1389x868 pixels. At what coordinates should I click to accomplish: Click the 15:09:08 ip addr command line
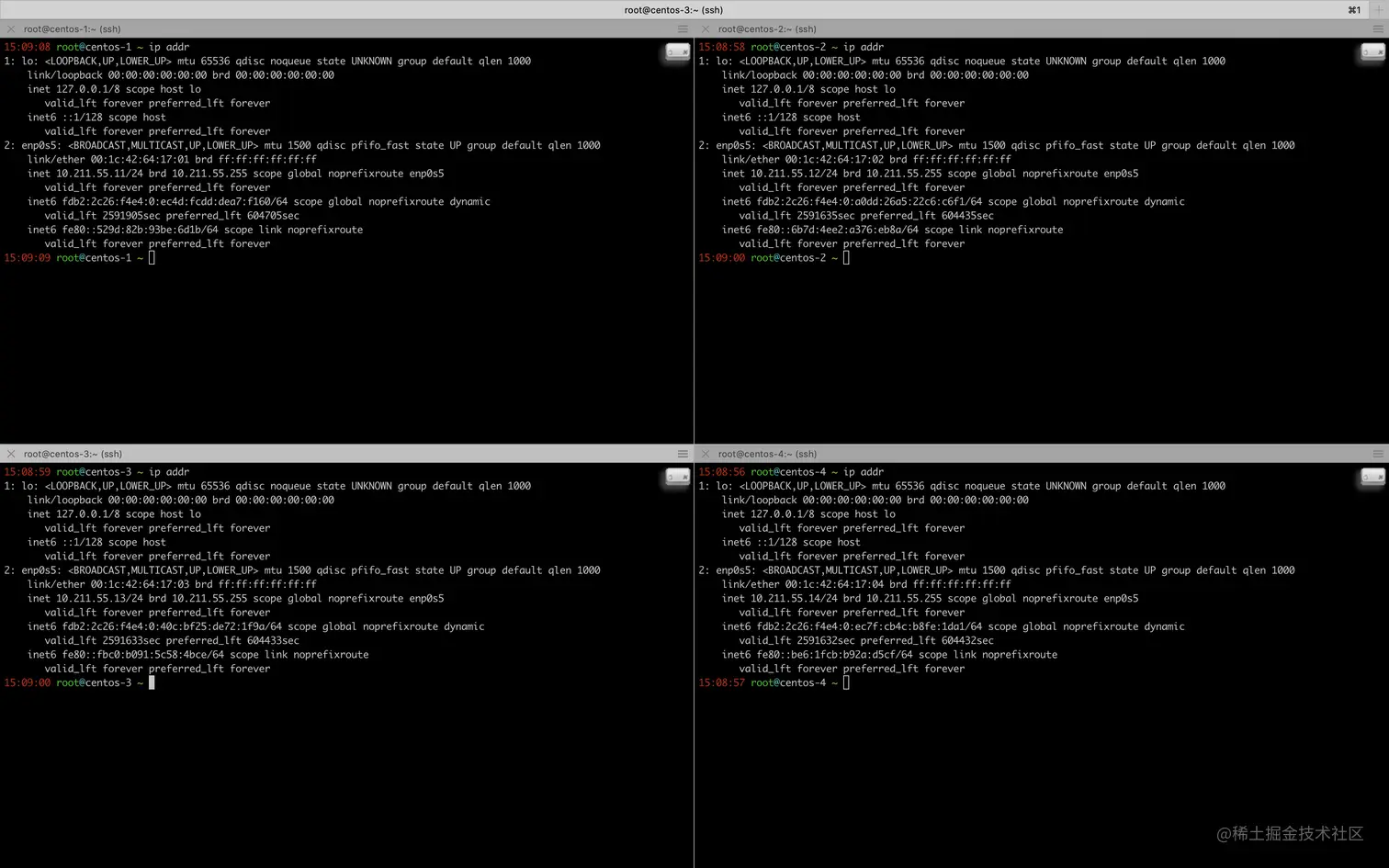point(96,47)
